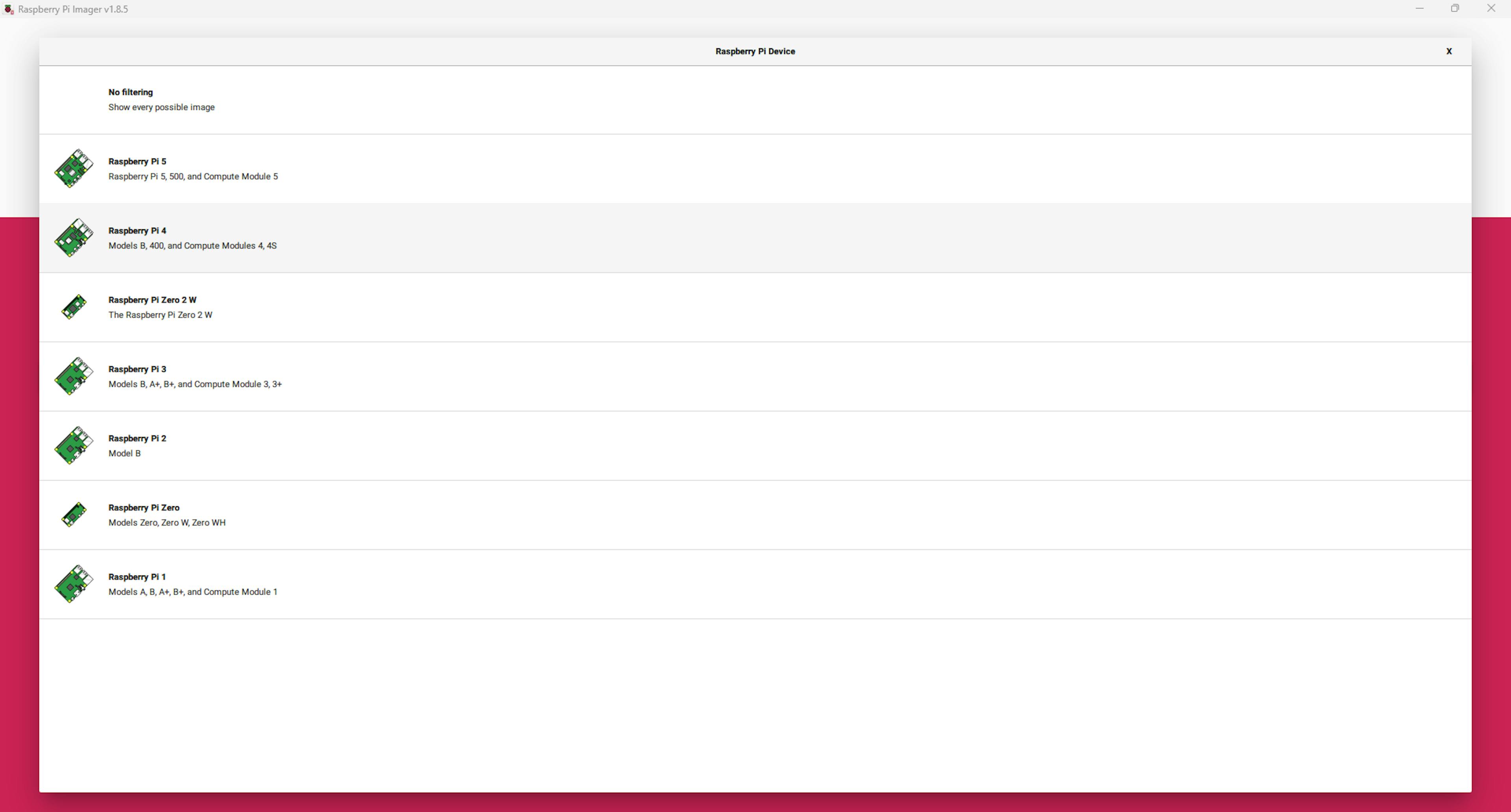Select the 'Raspberry Pi 2' title
This screenshot has width=1511, height=812.
137,438
